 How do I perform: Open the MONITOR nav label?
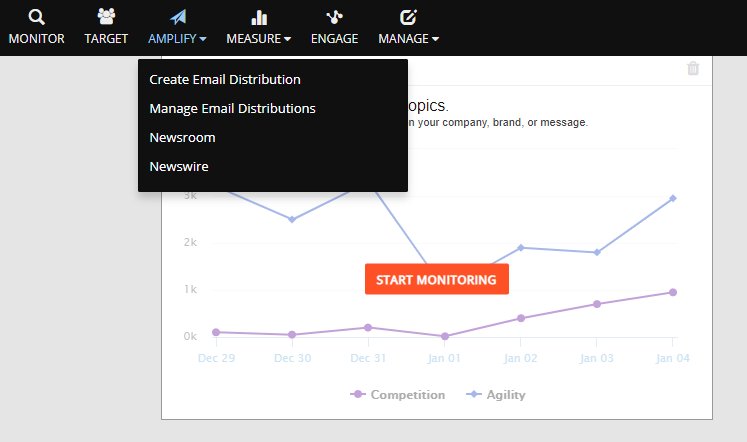click(x=37, y=39)
